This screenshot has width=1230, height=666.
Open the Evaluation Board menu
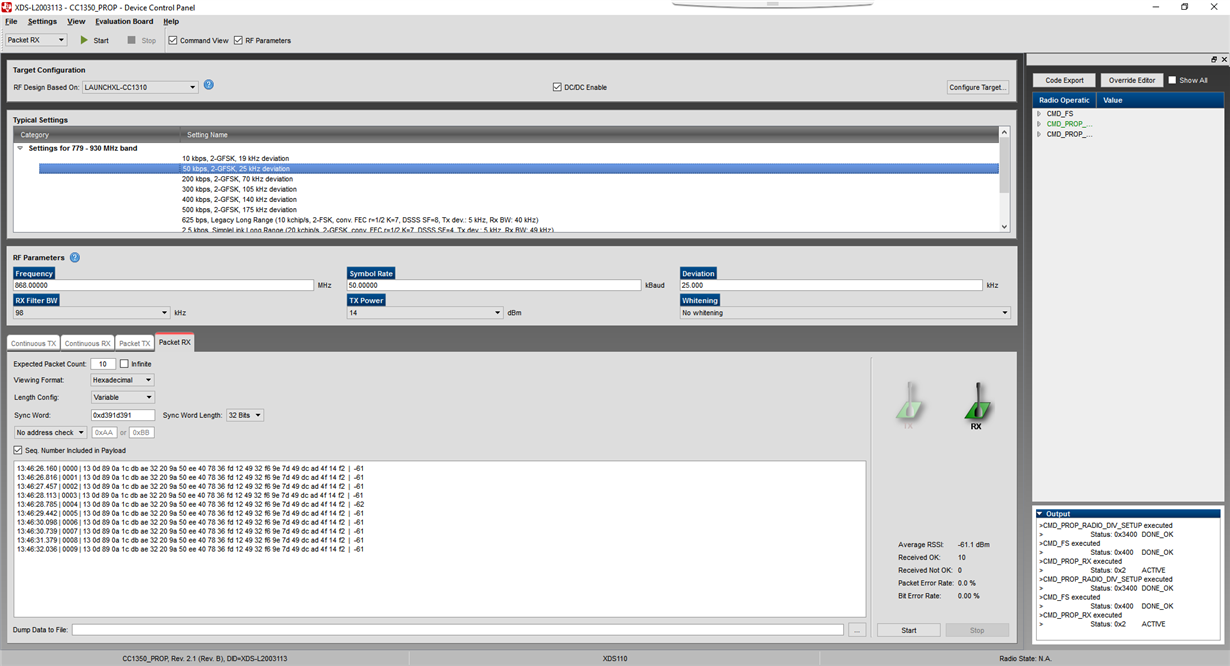(x=124, y=21)
